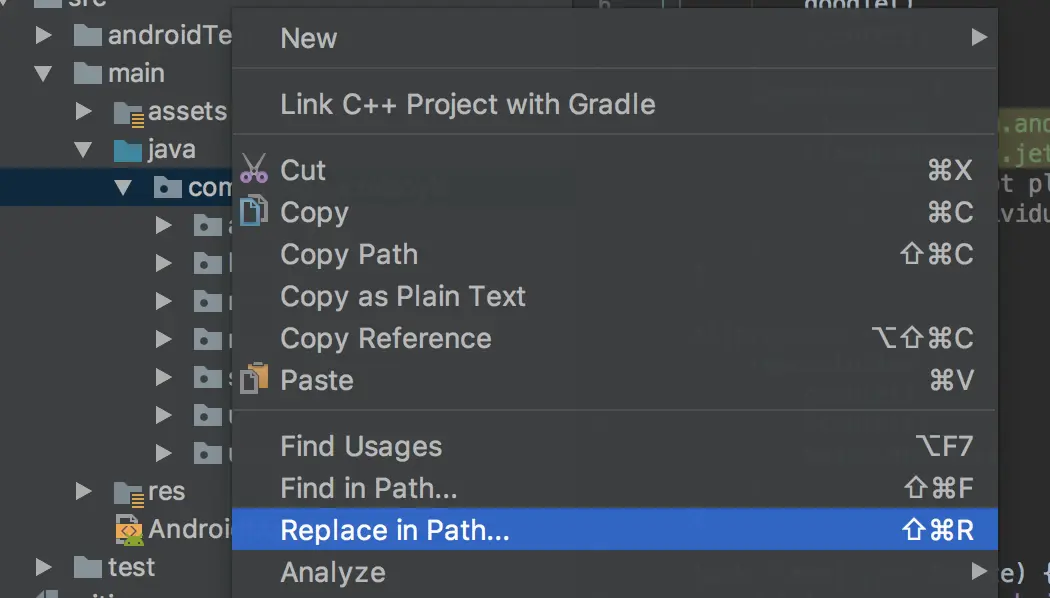Click the Paste clipboard icon
Viewport: 1050px width, 598px height.
pyautogui.click(x=255, y=379)
